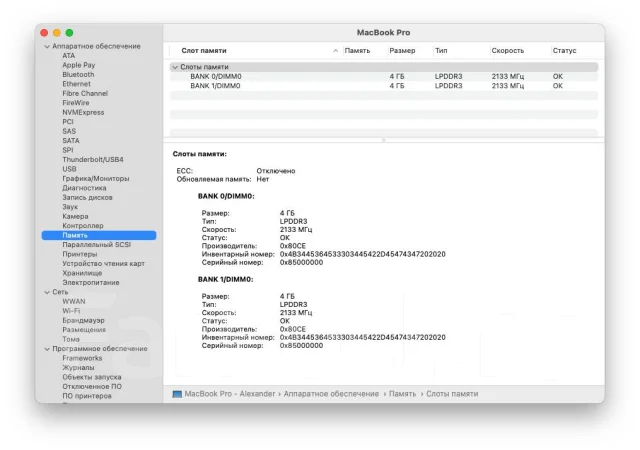The height and width of the screenshot is (450, 640).
Task: Click Память in the bottom path bar
Action: point(402,394)
